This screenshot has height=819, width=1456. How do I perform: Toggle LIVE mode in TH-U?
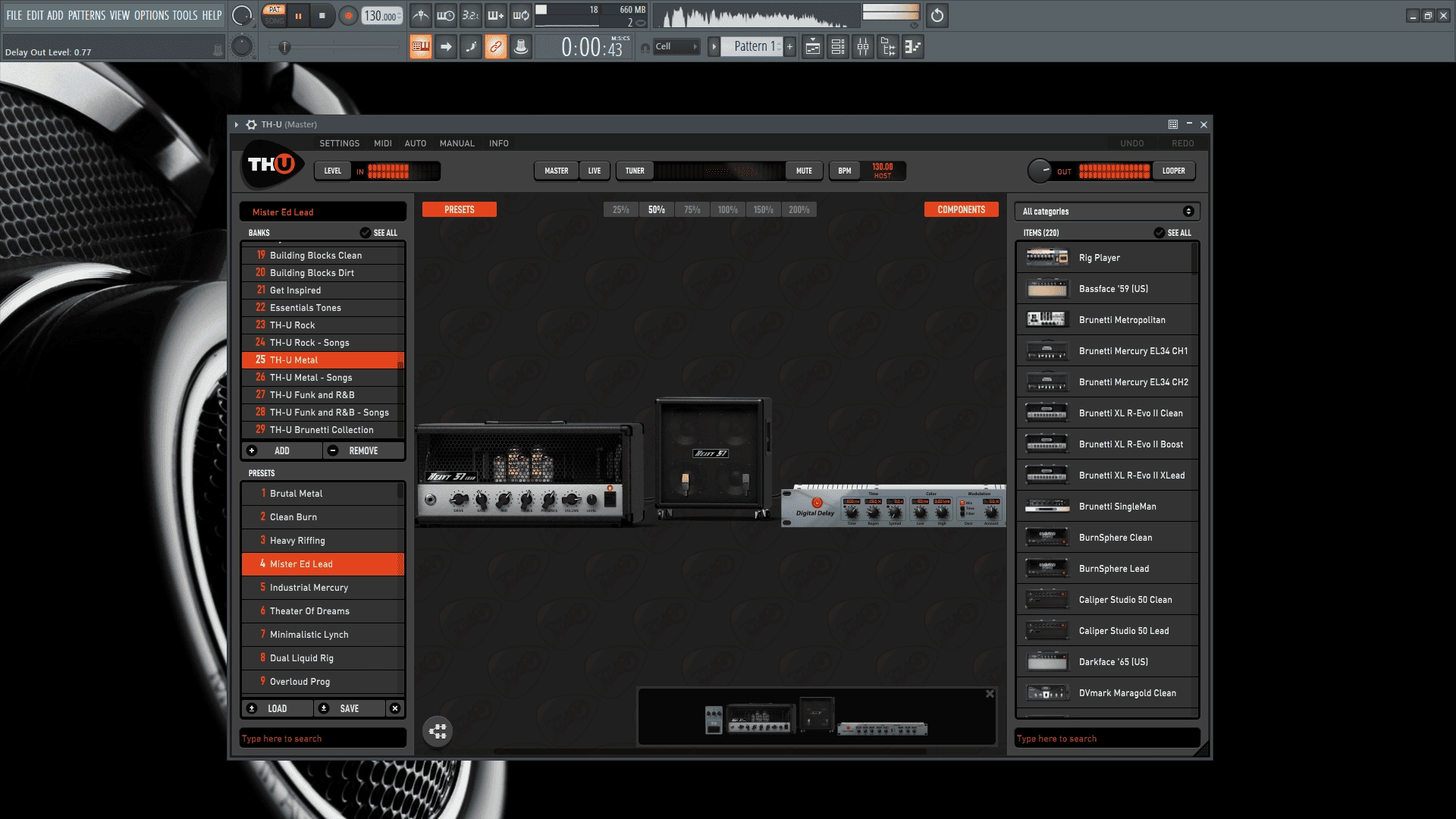click(595, 171)
